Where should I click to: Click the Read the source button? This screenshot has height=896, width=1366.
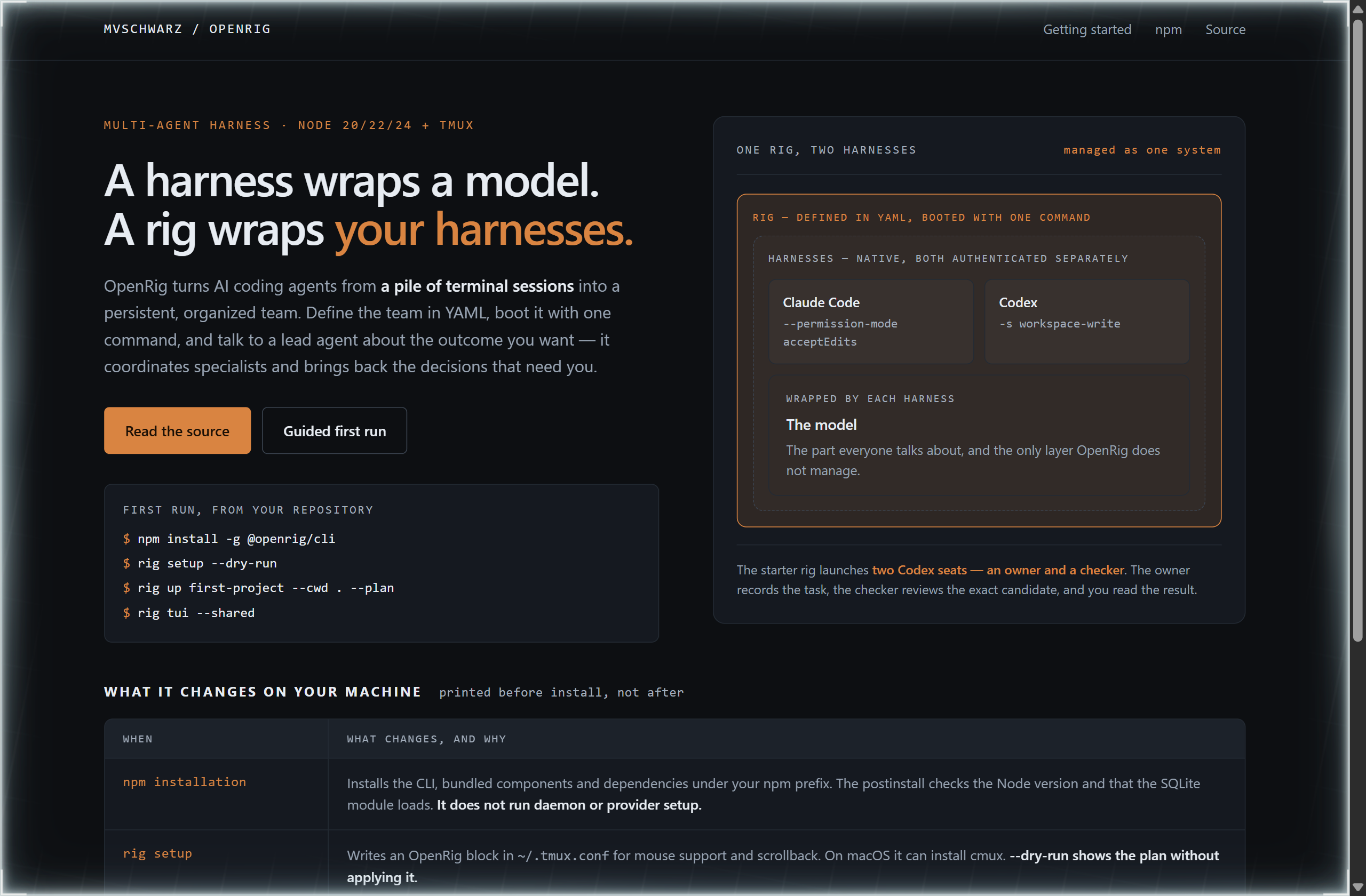pyautogui.click(x=177, y=431)
